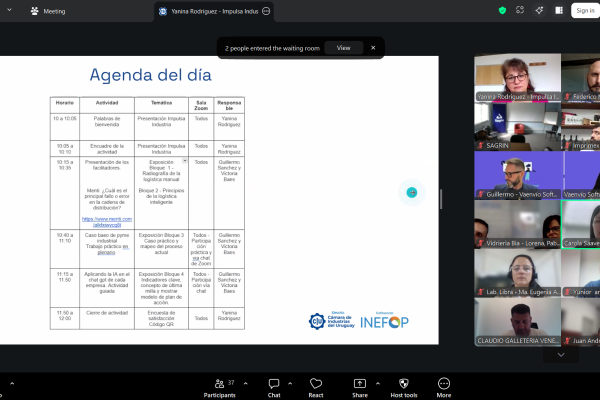600x400 pixels.
Task: Click the Sign in button
Action: pyautogui.click(x=583, y=11)
